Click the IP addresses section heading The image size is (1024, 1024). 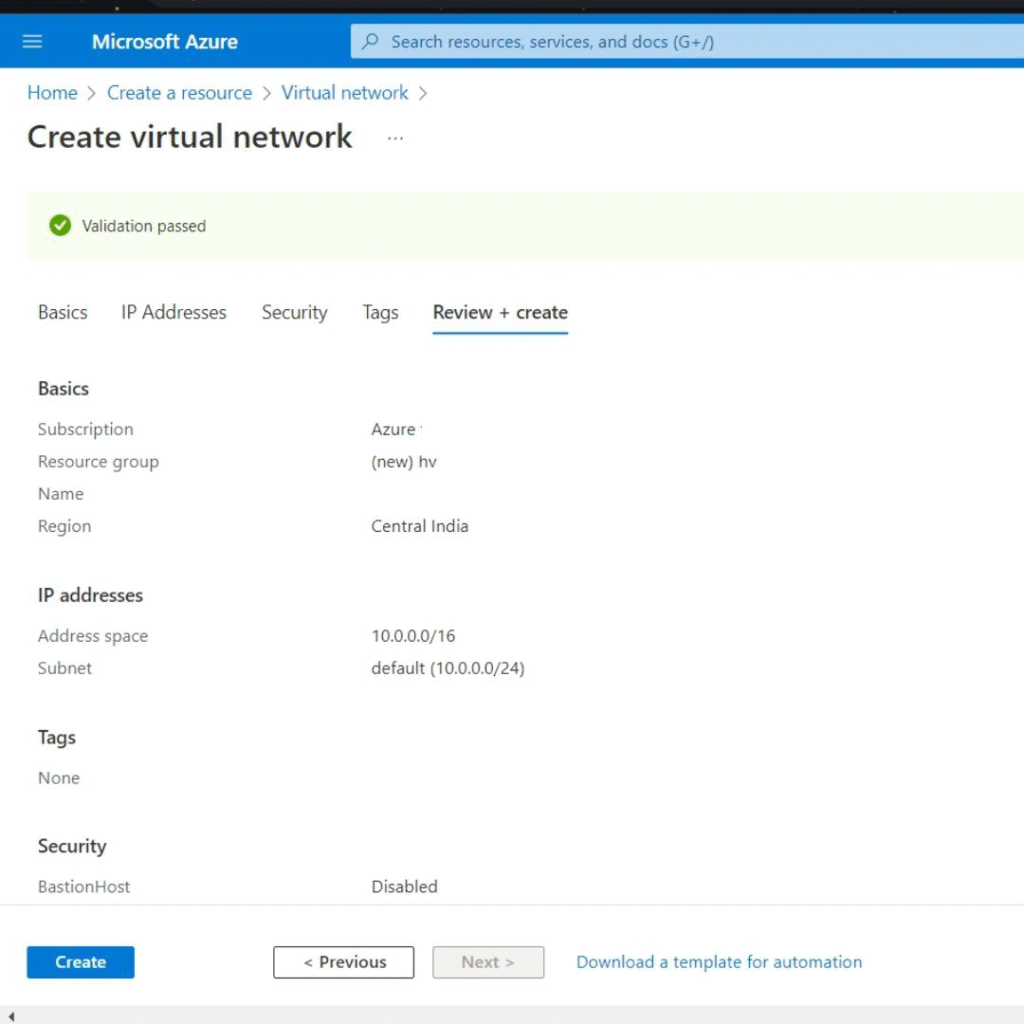(90, 596)
